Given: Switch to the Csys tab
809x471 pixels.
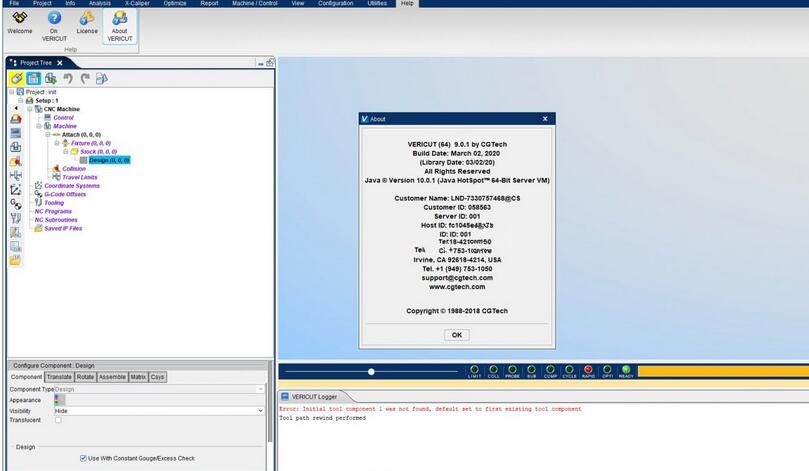Looking at the screenshot, I should 157,377.
